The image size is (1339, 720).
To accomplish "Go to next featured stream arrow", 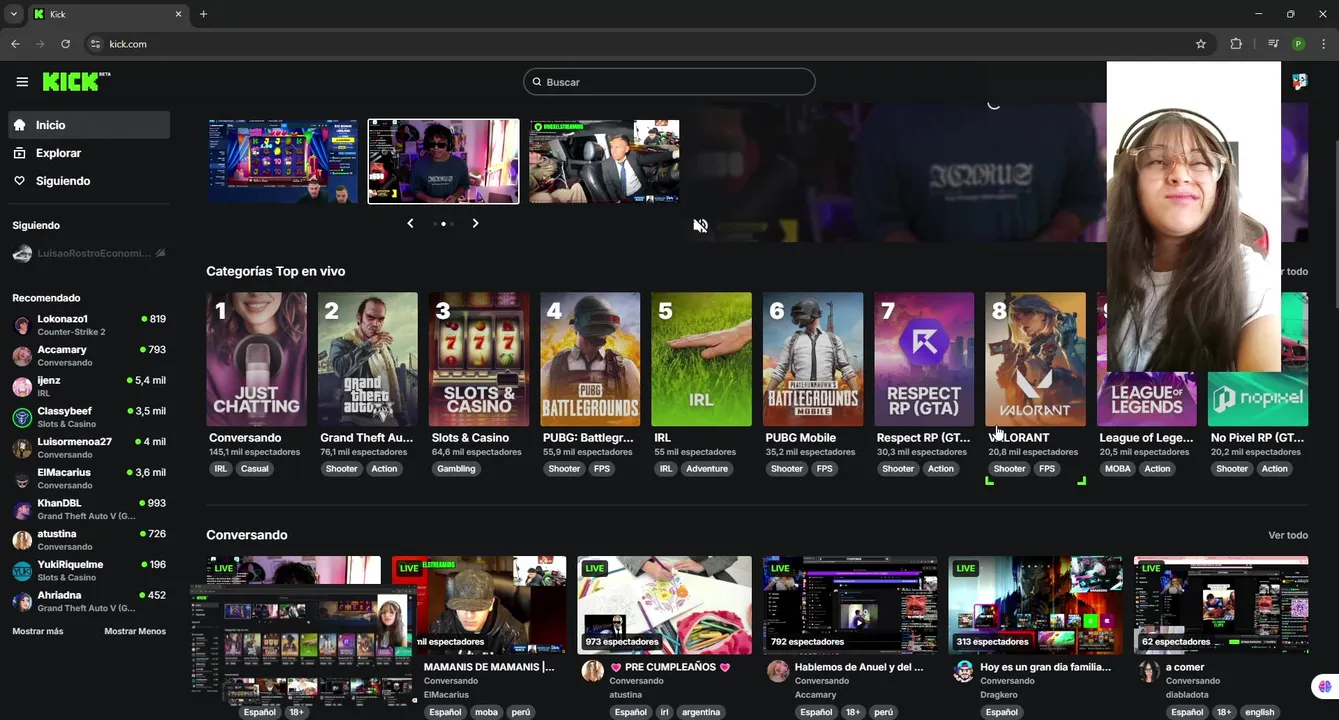I will point(475,223).
